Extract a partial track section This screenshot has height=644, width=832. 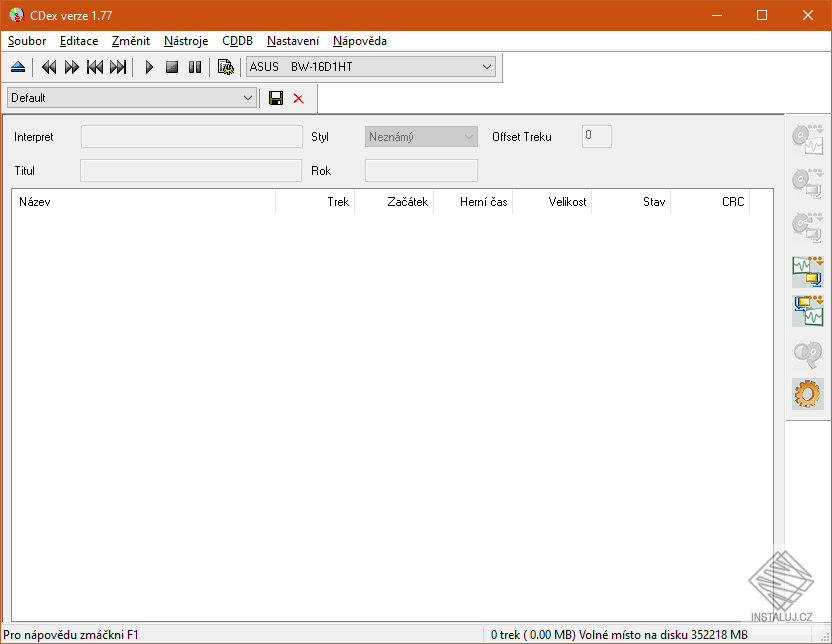point(807,226)
